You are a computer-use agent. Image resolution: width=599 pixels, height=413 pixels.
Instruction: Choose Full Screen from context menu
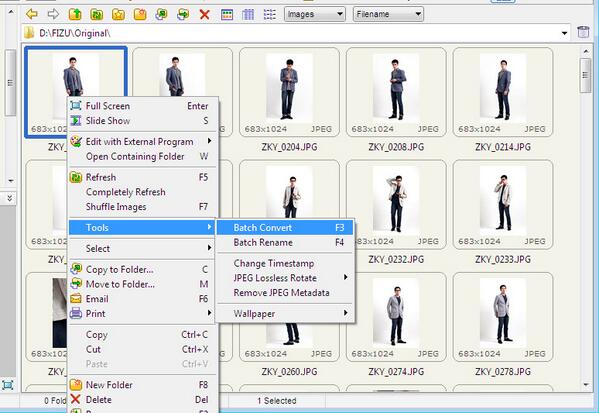coord(143,106)
